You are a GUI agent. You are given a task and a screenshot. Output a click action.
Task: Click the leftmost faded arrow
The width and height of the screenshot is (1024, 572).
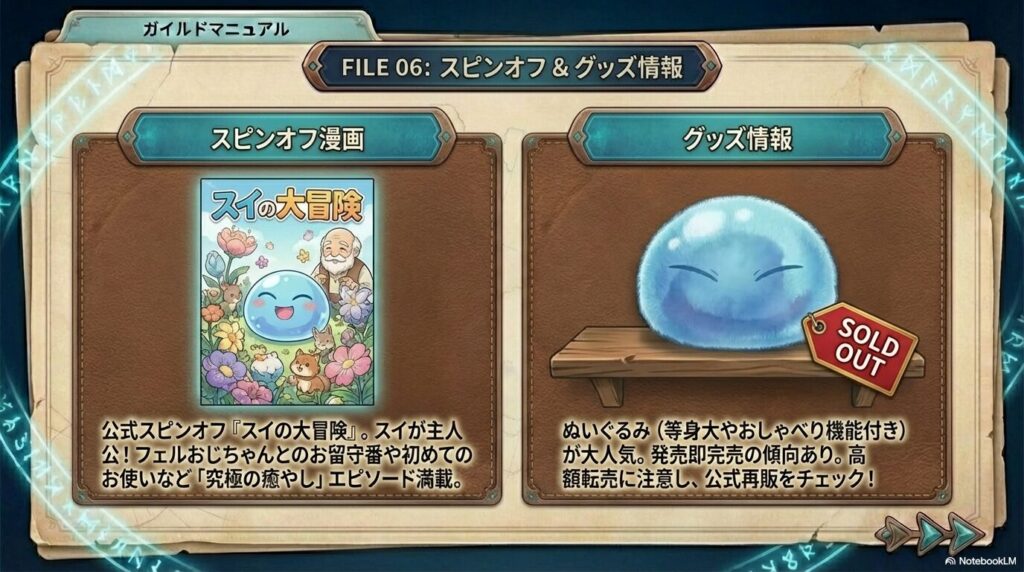tap(895, 532)
